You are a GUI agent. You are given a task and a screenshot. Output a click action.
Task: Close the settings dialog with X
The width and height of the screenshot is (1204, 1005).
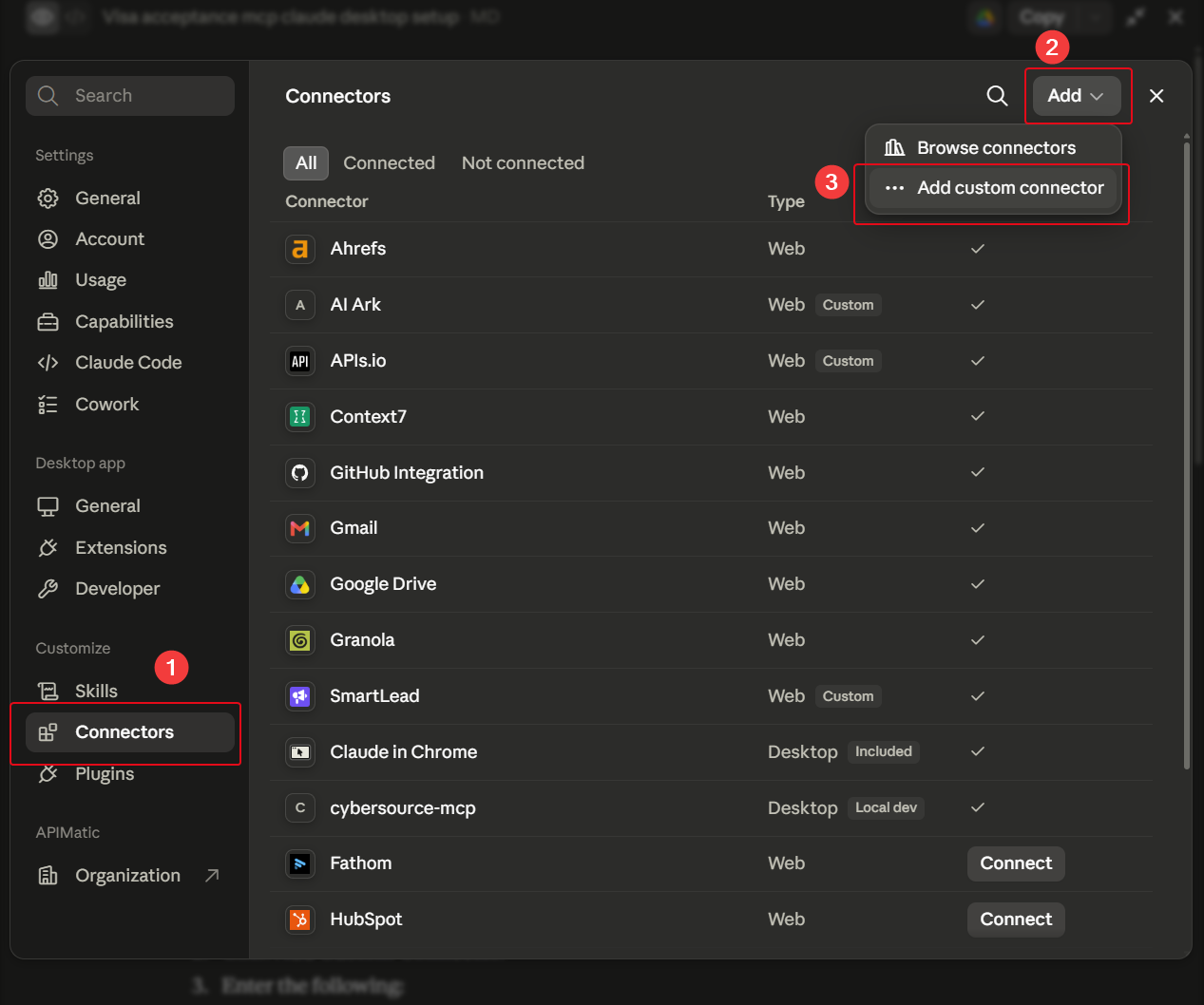pyautogui.click(x=1156, y=96)
